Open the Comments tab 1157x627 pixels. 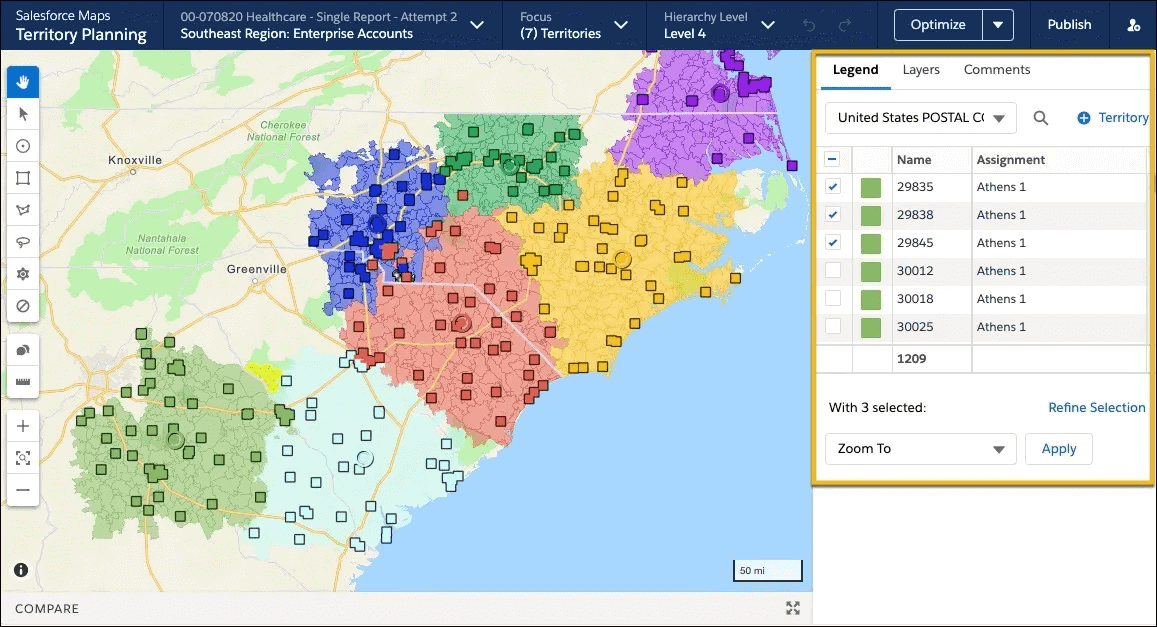pyautogui.click(x=997, y=70)
